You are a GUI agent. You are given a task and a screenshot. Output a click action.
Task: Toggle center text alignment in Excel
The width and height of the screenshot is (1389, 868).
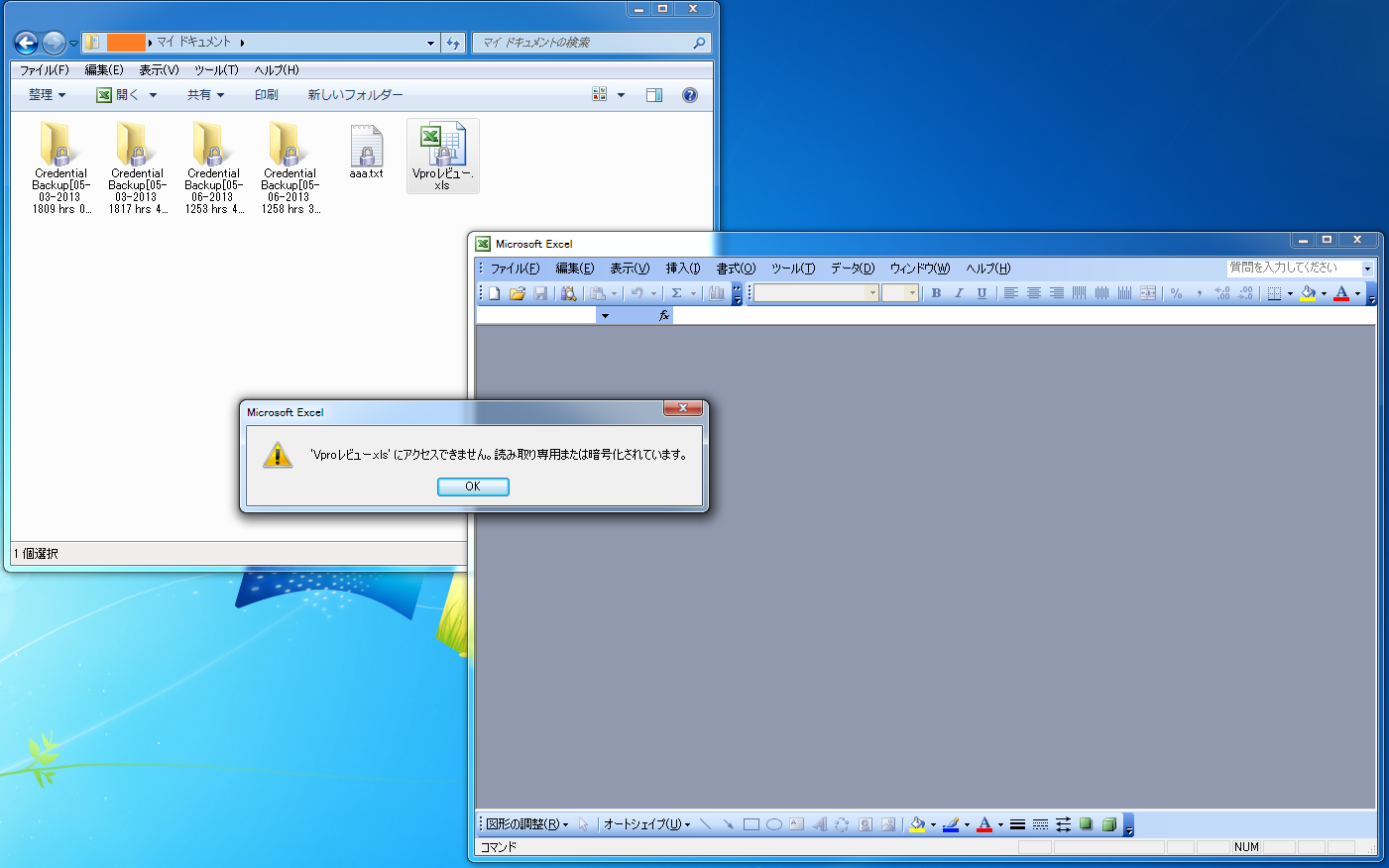pyautogui.click(x=1033, y=293)
